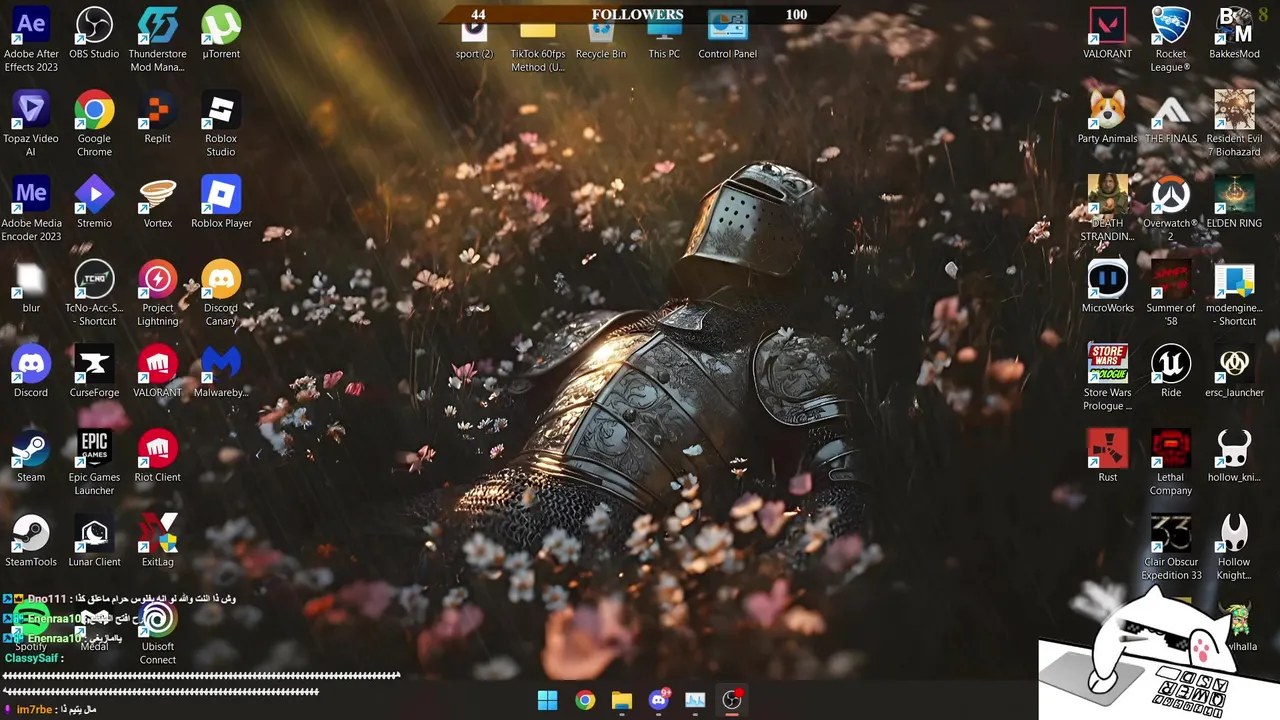Open Thunderstore Mod Manager desktop icon
Image resolution: width=1280 pixels, height=720 pixels.
pyautogui.click(x=157, y=40)
